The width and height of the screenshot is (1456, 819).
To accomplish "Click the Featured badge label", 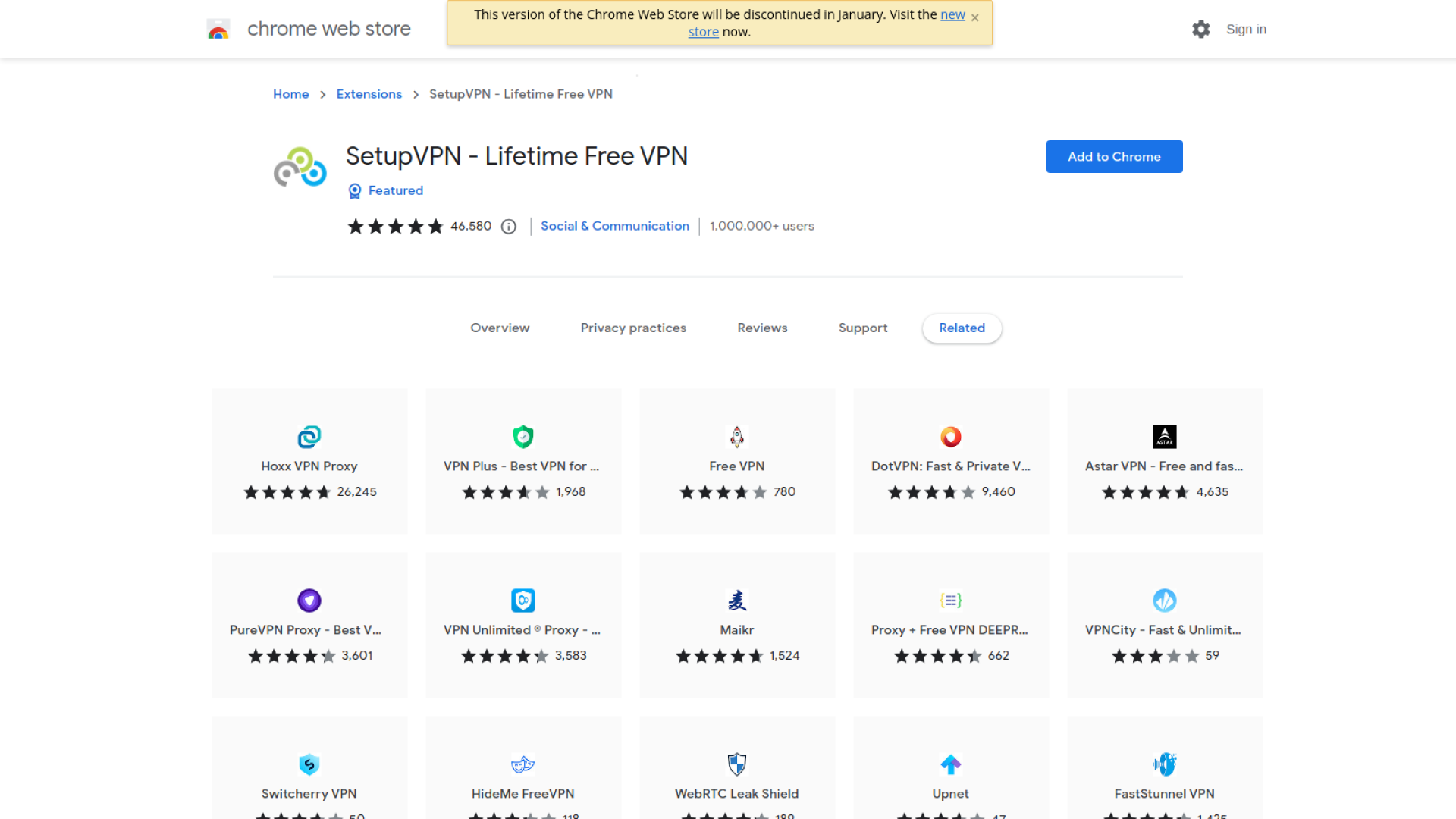I will 395,190.
